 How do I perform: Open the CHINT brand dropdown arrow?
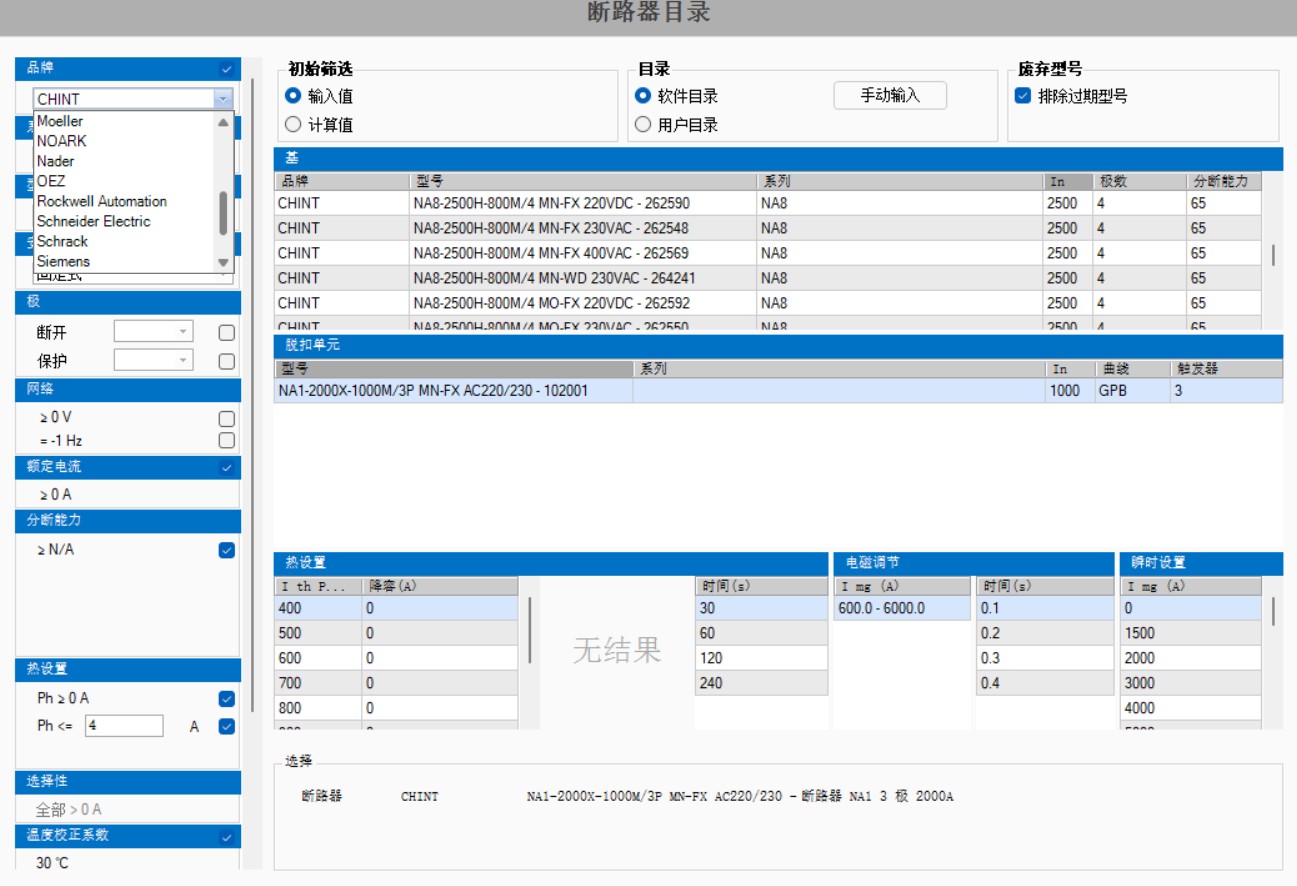(x=223, y=98)
